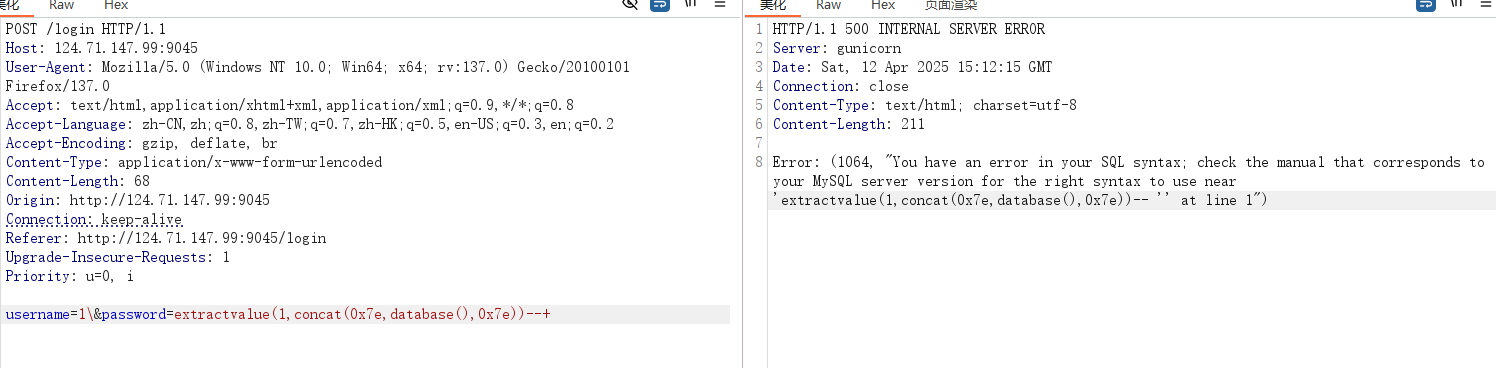This screenshot has width=1496, height=368.
Task: Switch the response pane to the Raw tab
Action: click(x=828, y=5)
